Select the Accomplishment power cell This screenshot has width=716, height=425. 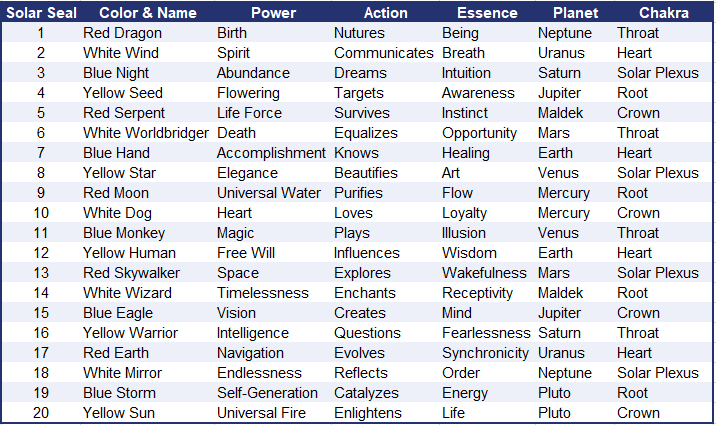point(271,153)
